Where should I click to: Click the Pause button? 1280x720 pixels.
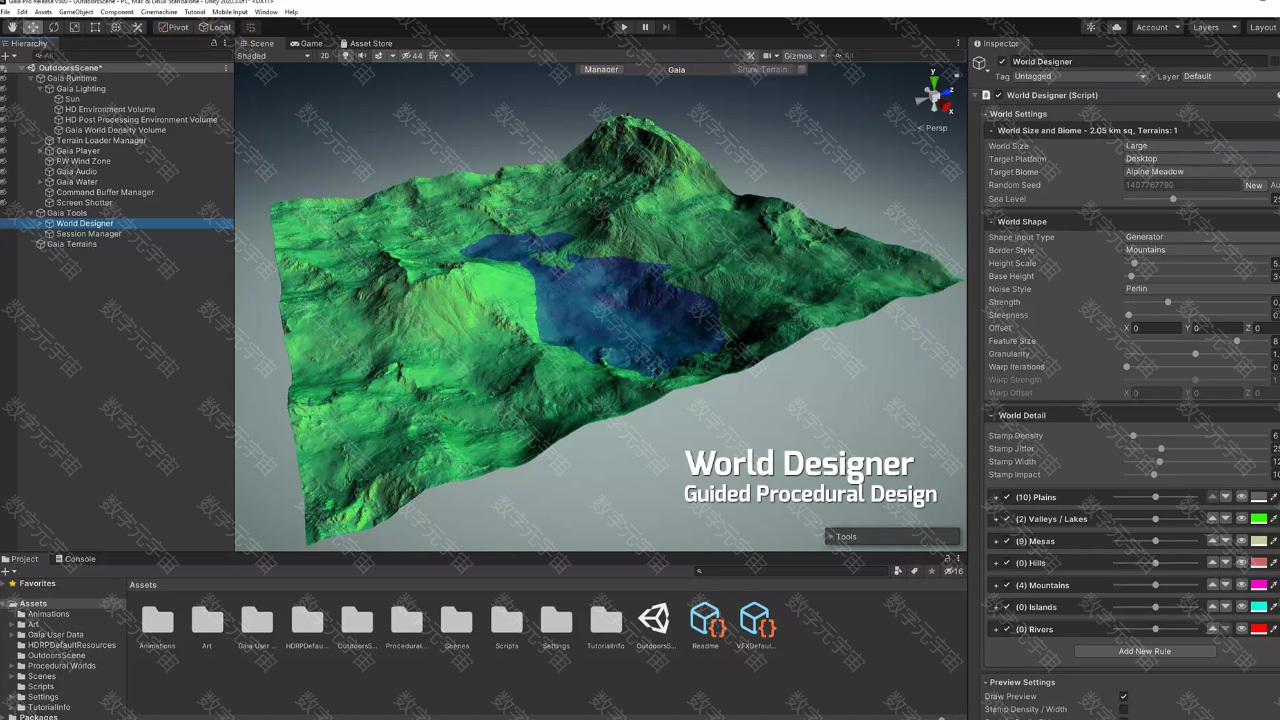point(645,27)
